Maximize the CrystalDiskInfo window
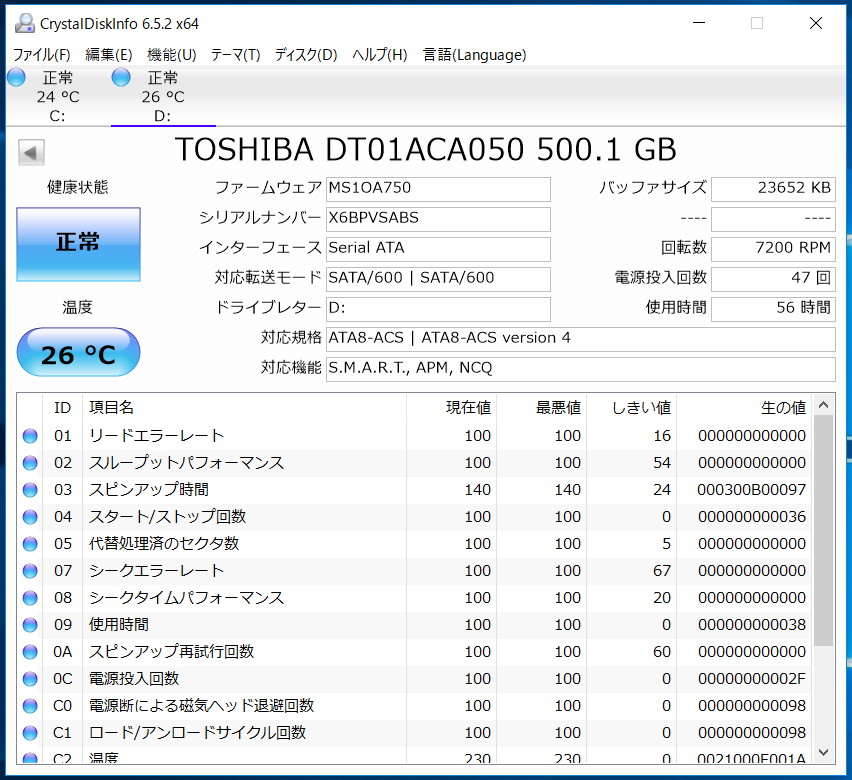Image resolution: width=852 pixels, height=780 pixels. pos(757,23)
